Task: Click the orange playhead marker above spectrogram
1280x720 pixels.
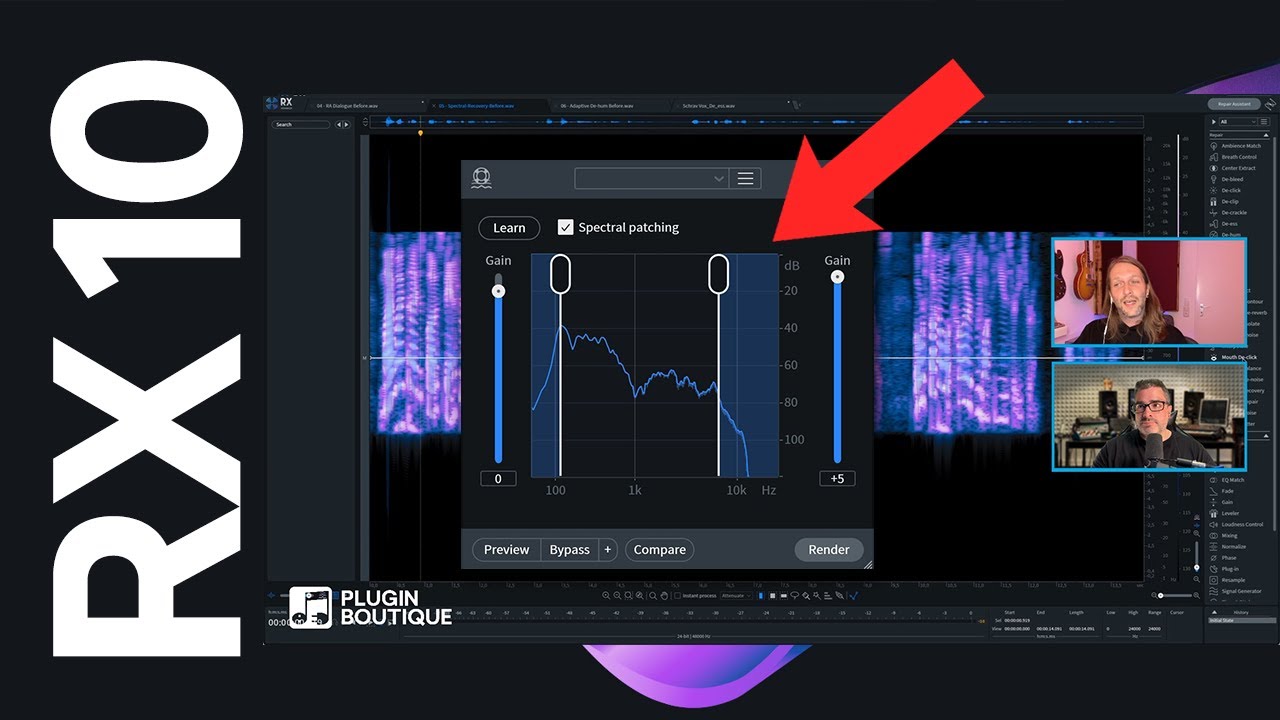Action: pyautogui.click(x=420, y=132)
